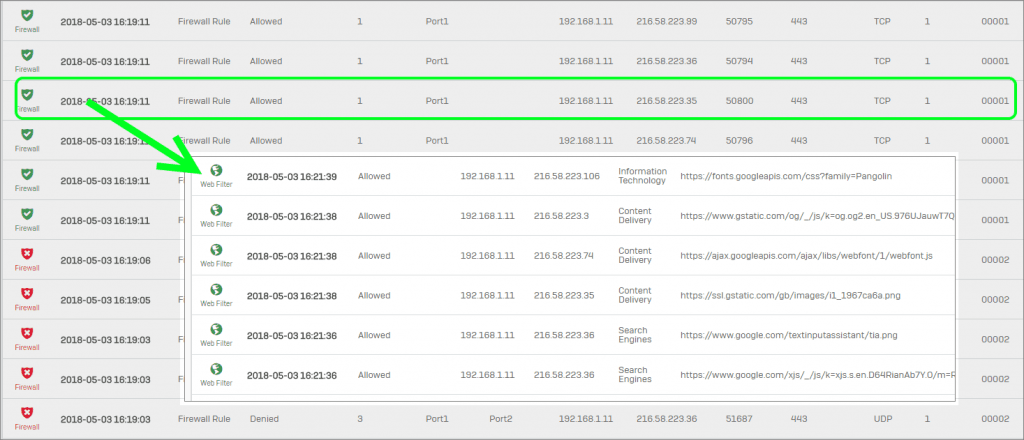
Task: Click the Denied status in the UDP row
Action: (x=264, y=419)
